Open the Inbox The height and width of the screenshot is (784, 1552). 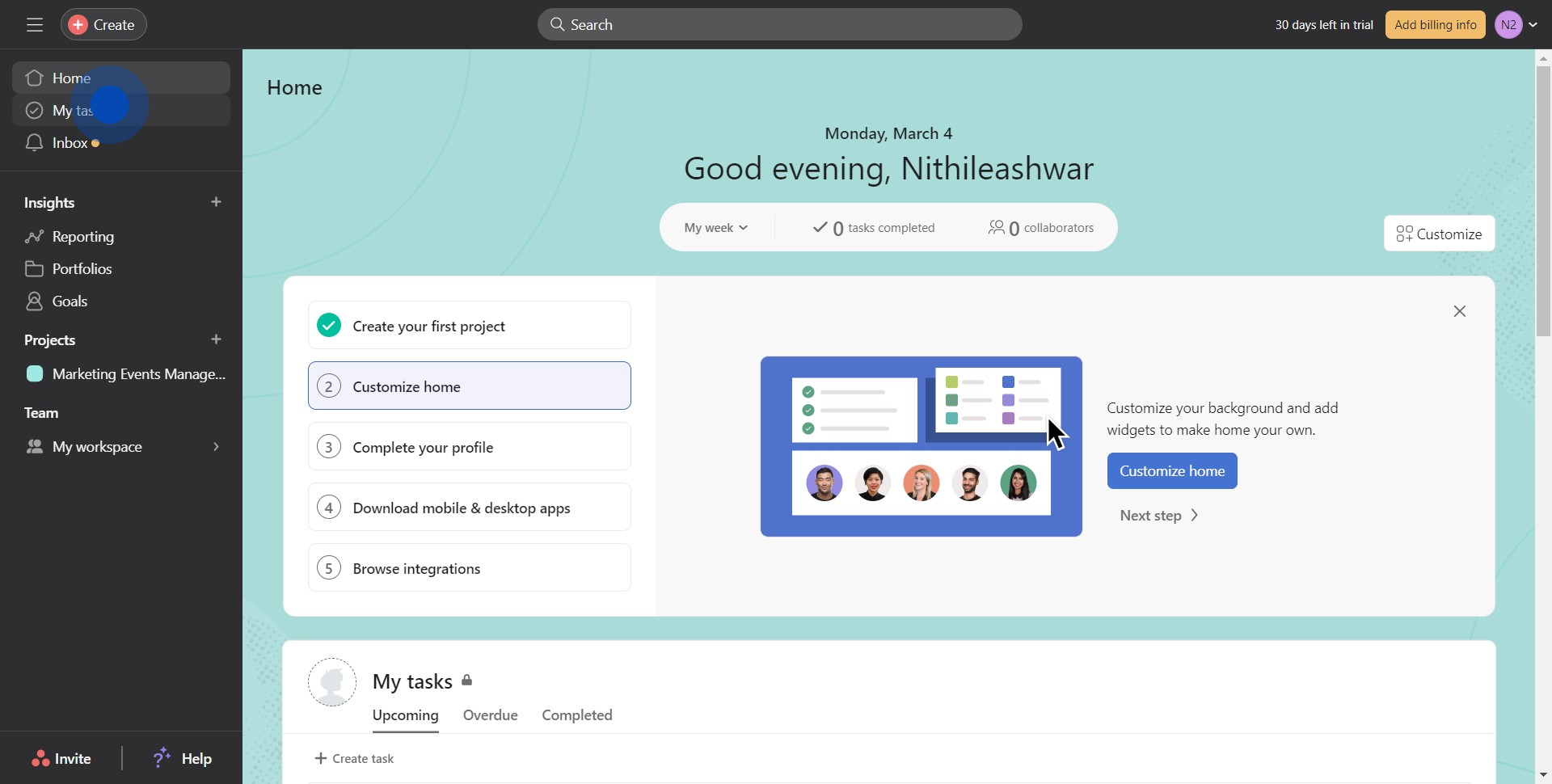(x=69, y=143)
